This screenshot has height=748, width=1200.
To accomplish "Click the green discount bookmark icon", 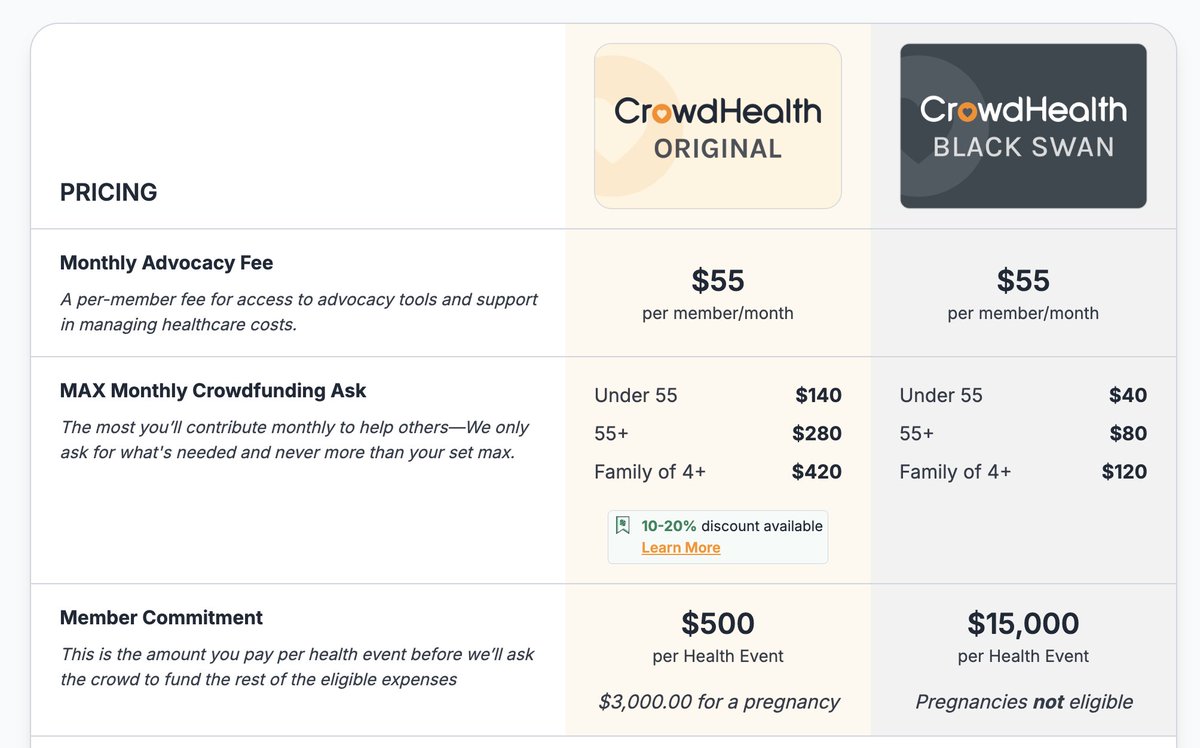I will click(623, 526).
